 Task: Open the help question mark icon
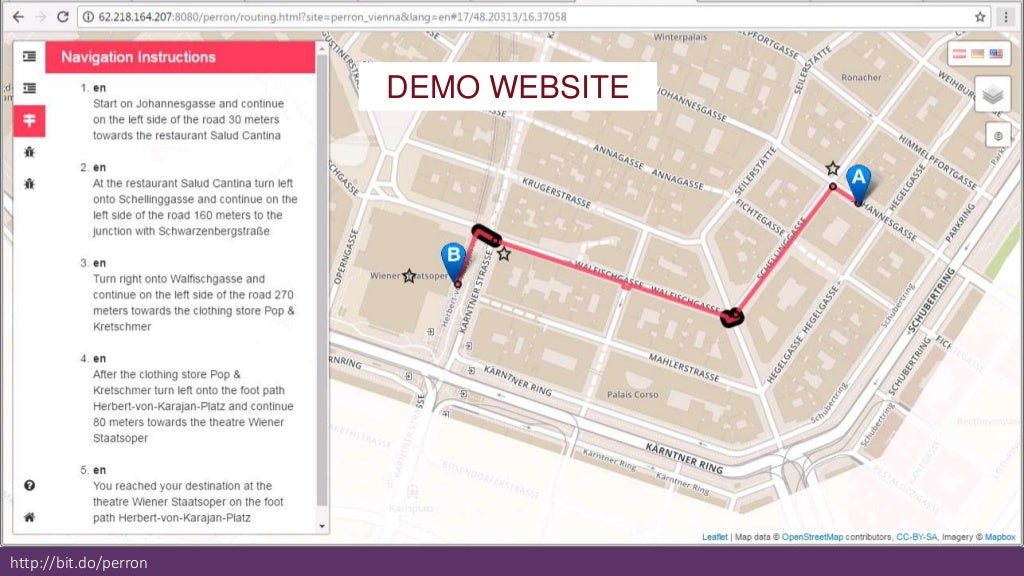coord(29,485)
